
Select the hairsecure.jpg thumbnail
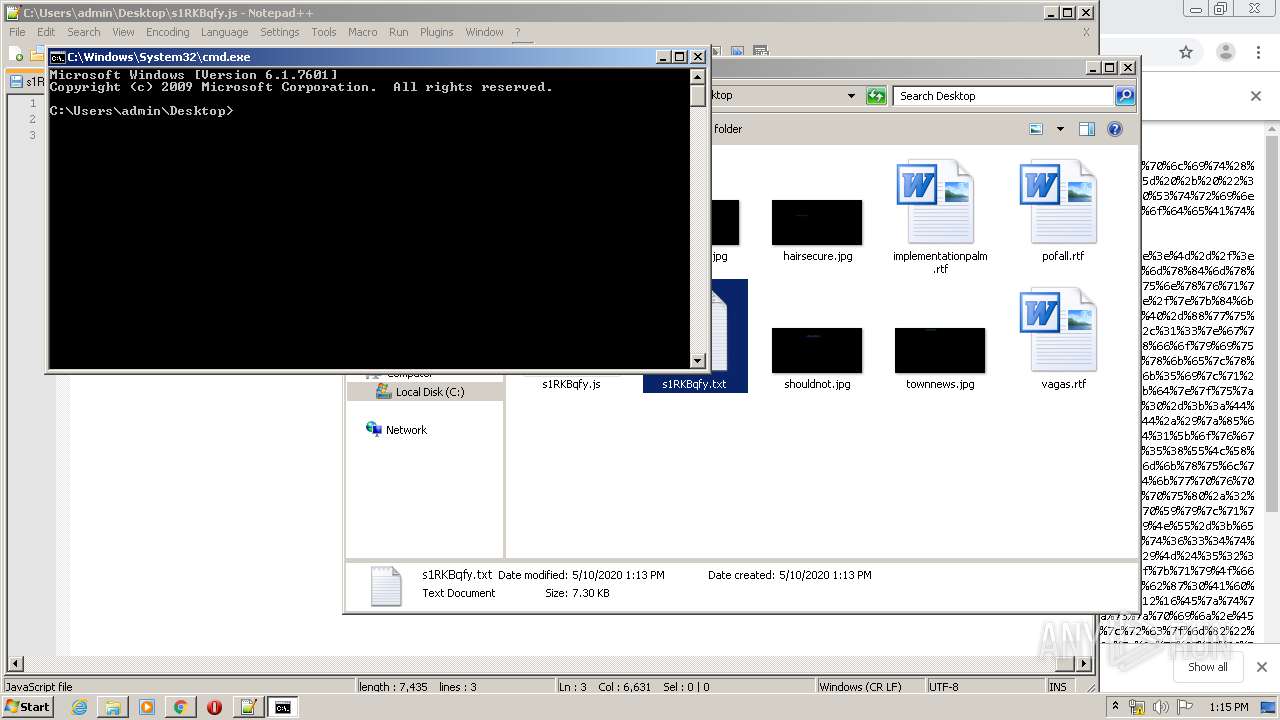(817, 222)
